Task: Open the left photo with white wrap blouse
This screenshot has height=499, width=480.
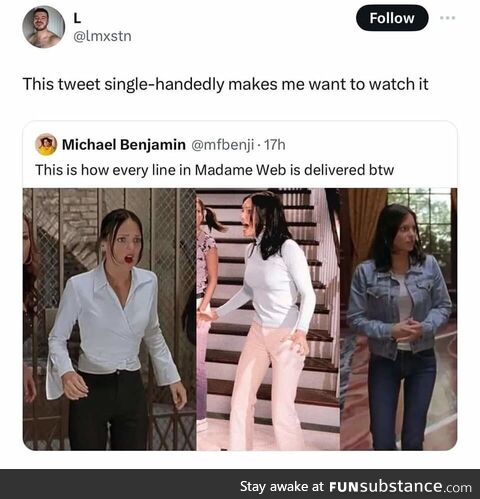Action: coord(110,319)
